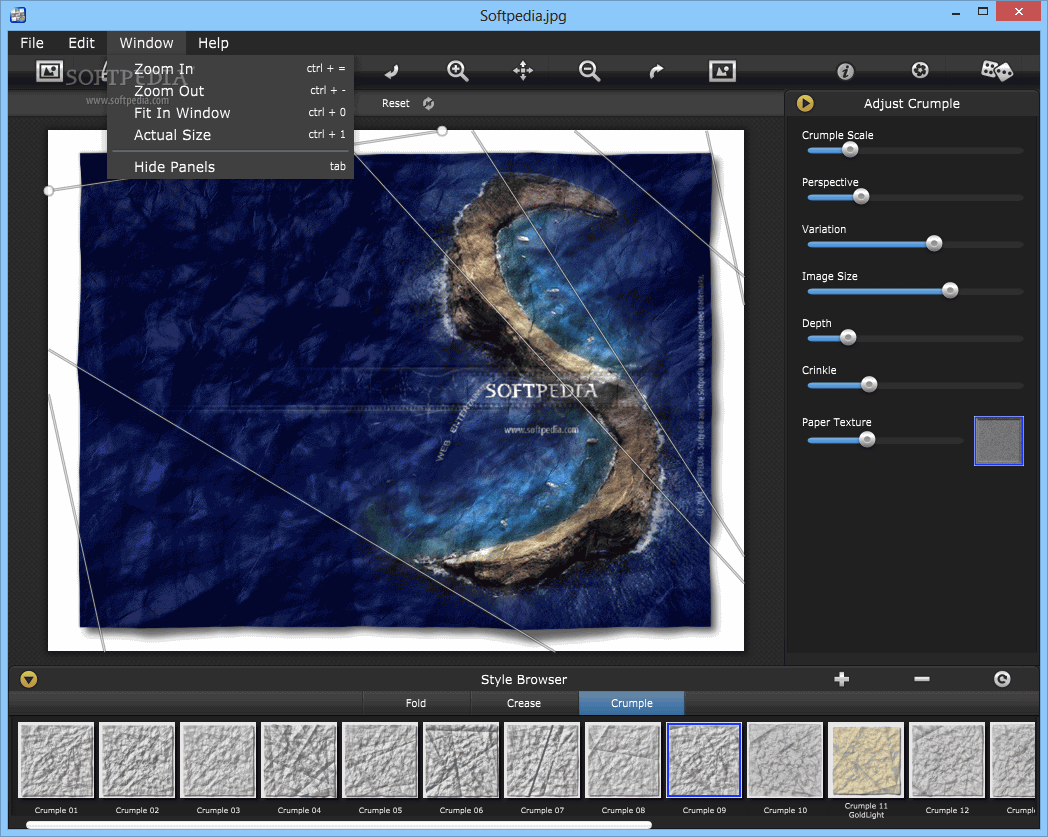Viewport: 1048px width, 837px height.
Task: Select the Crumple 03 style thumbnail
Action: pos(218,760)
